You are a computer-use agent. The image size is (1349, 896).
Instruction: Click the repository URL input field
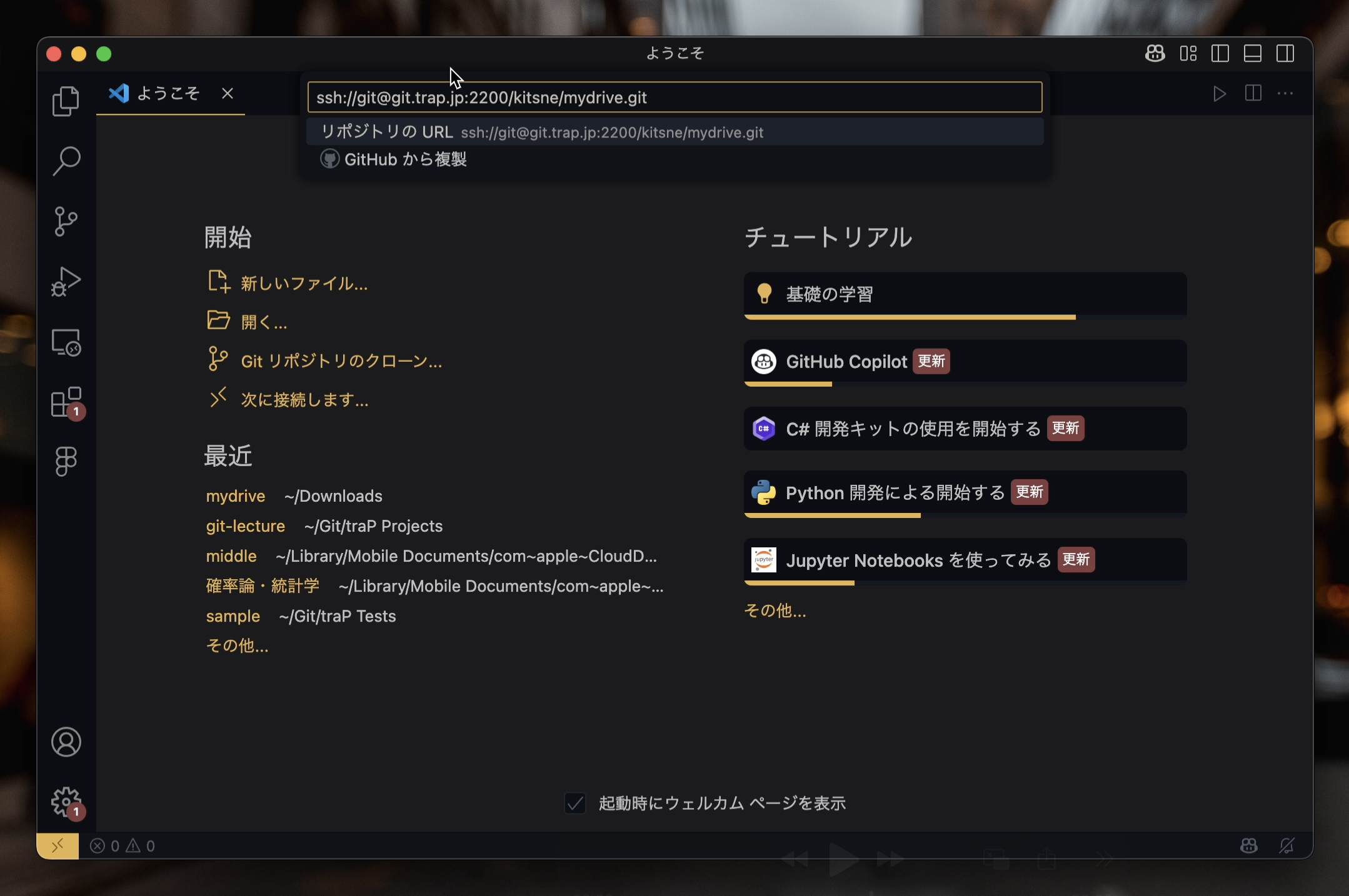pyautogui.click(x=674, y=97)
